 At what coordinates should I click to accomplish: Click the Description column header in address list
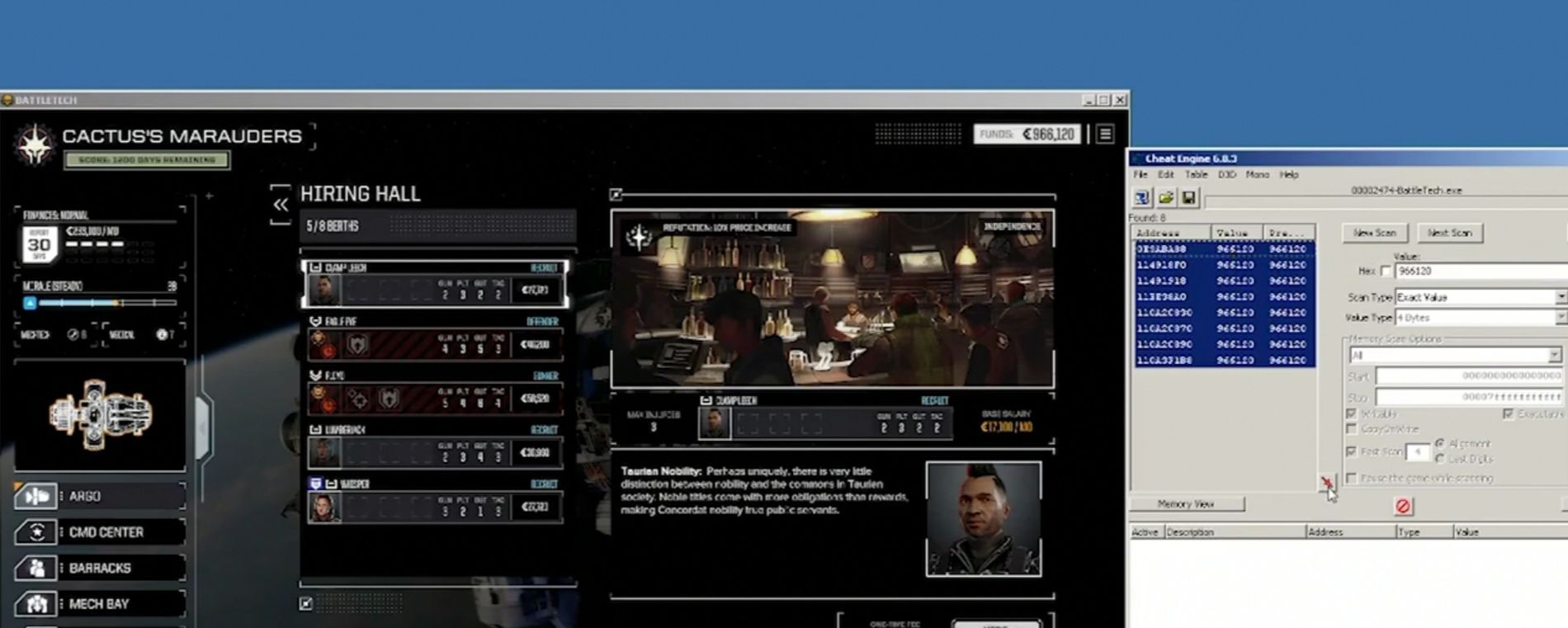coord(1235,532)
